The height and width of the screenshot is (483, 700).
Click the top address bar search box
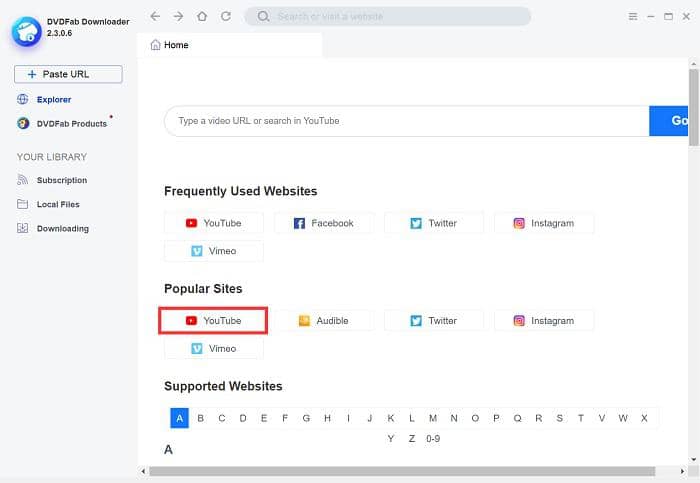pos(388,16)
